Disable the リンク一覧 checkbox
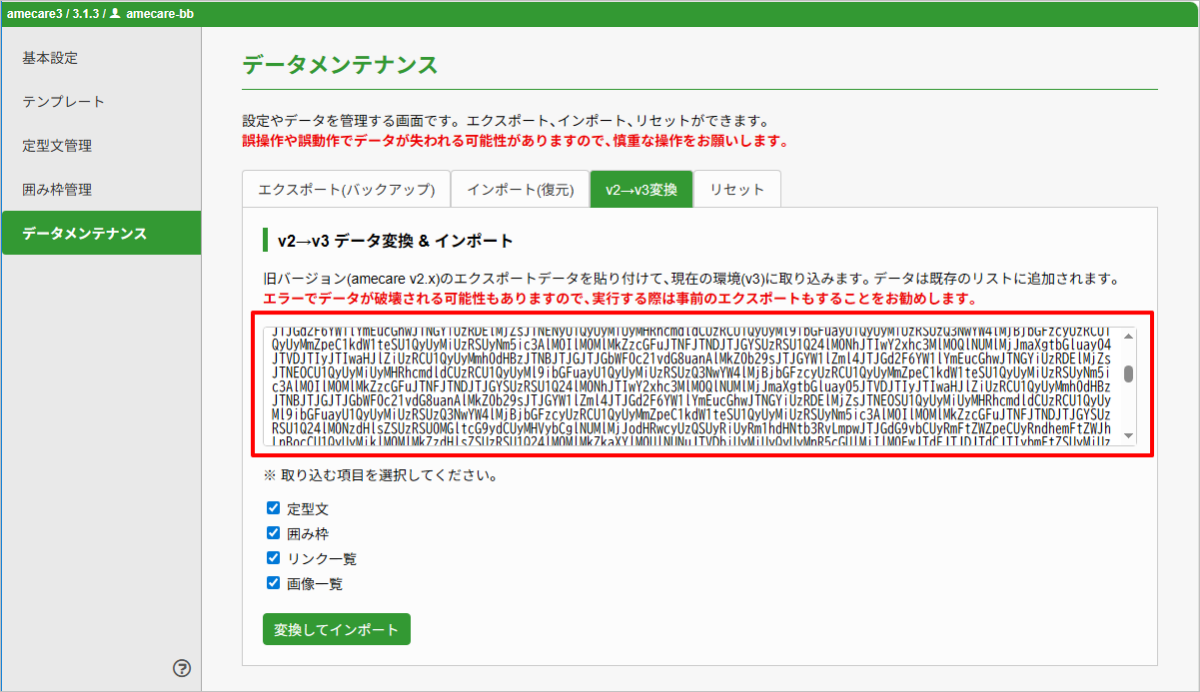This screenshot has height=692, width=1200. tap(274, 558)
